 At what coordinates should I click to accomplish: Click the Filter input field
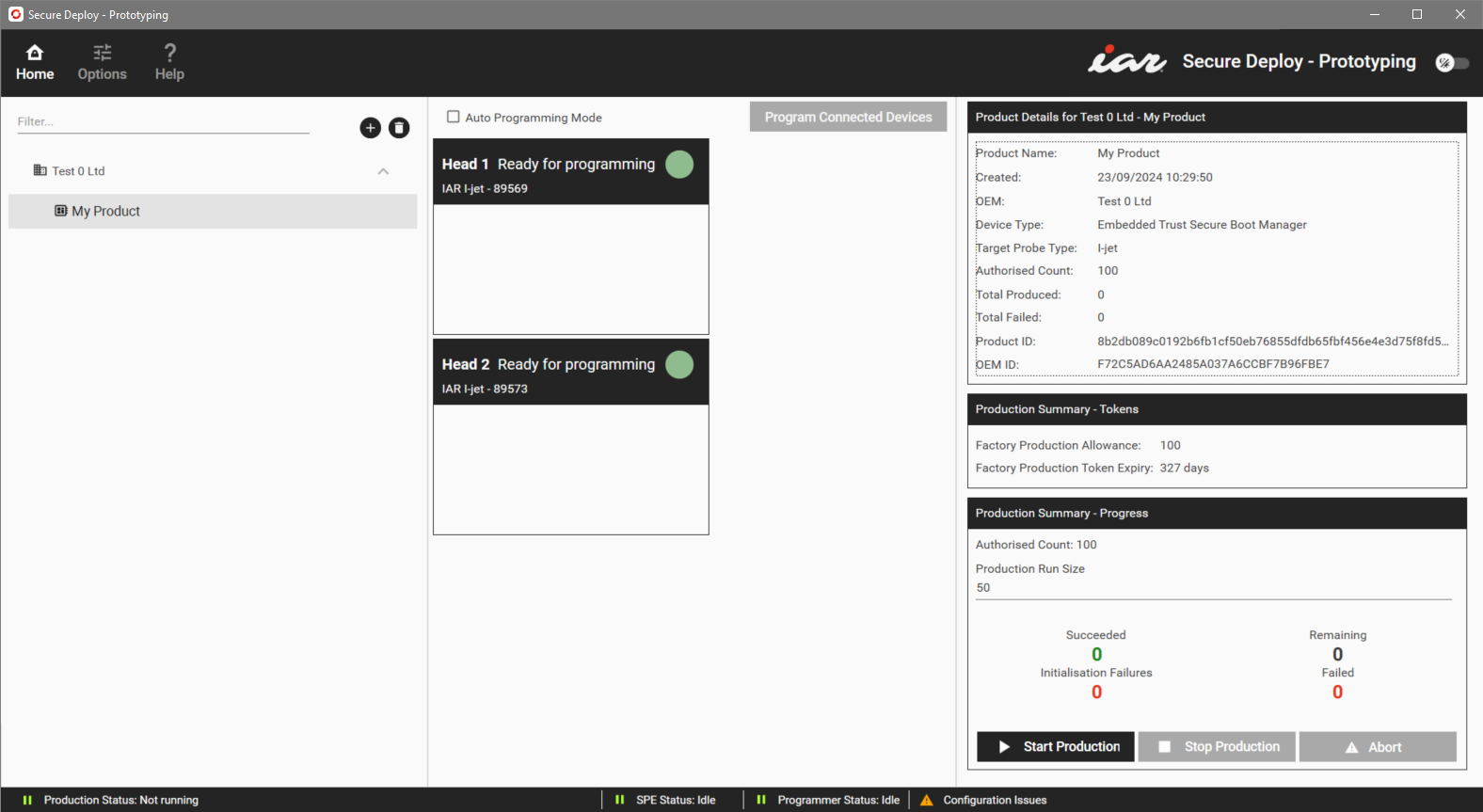(163, 122)
